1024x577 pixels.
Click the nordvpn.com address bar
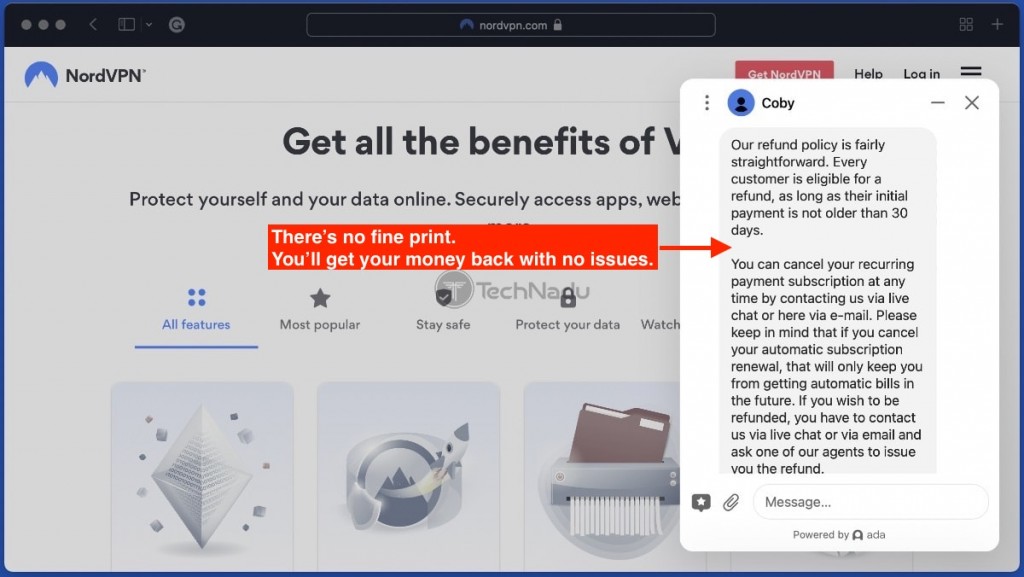[x=511, y=25]
